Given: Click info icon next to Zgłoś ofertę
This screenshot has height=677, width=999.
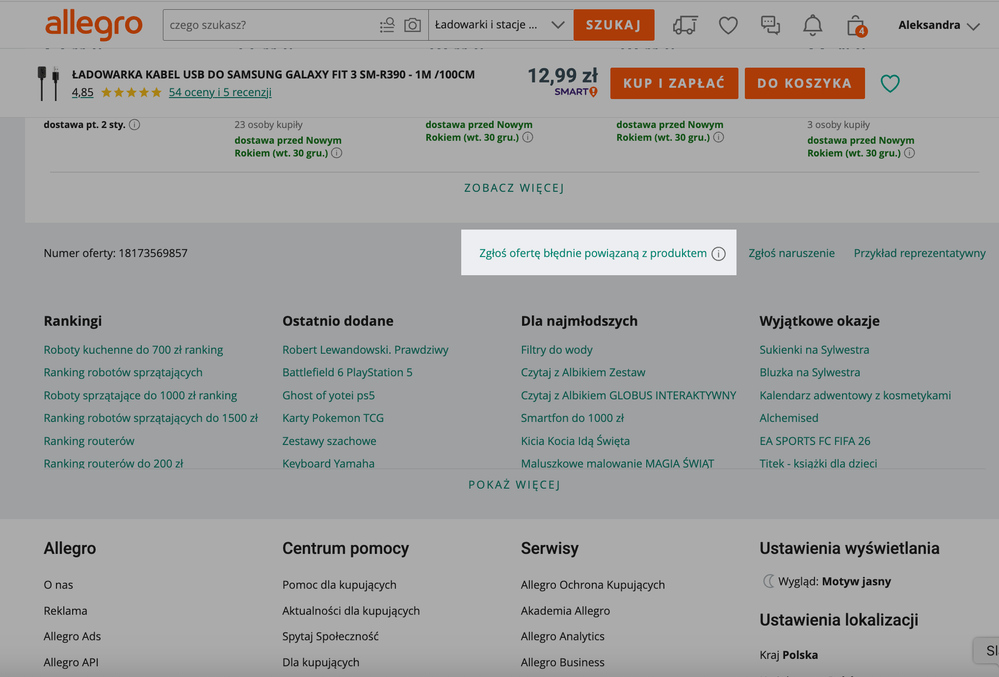Looking at the screenshot, I should [718, 254].
